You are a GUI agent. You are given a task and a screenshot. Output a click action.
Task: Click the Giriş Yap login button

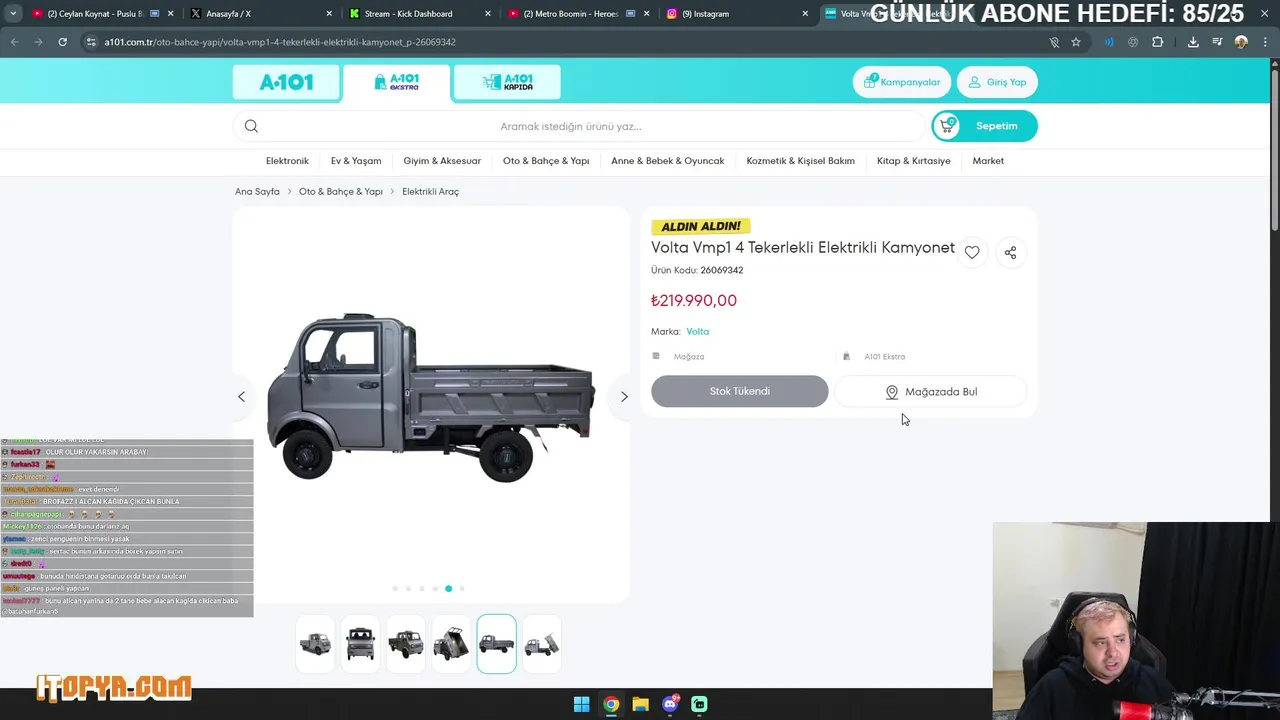(x=997, y=82)
